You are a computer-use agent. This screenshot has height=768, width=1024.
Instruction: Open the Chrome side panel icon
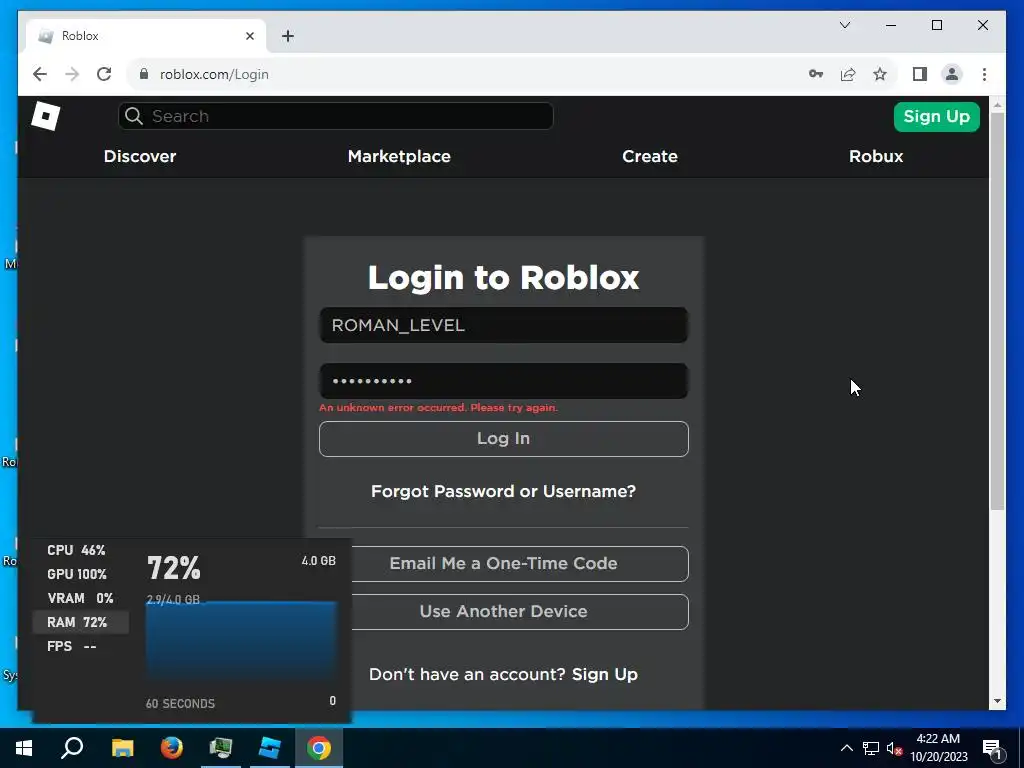(920, 74)
